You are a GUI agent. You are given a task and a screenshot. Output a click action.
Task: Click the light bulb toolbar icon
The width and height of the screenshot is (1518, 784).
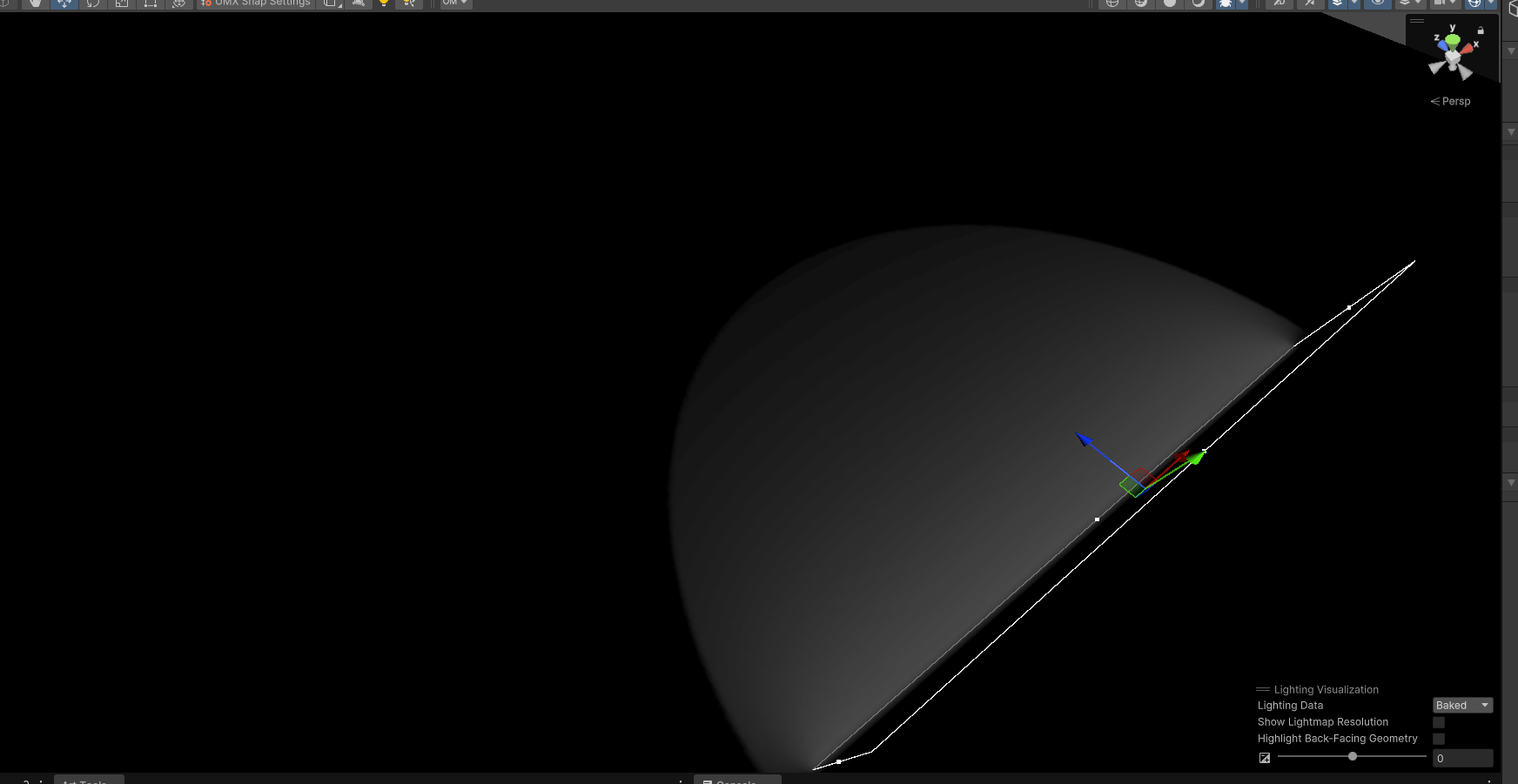pyautogui.click(x=384, y=3)
